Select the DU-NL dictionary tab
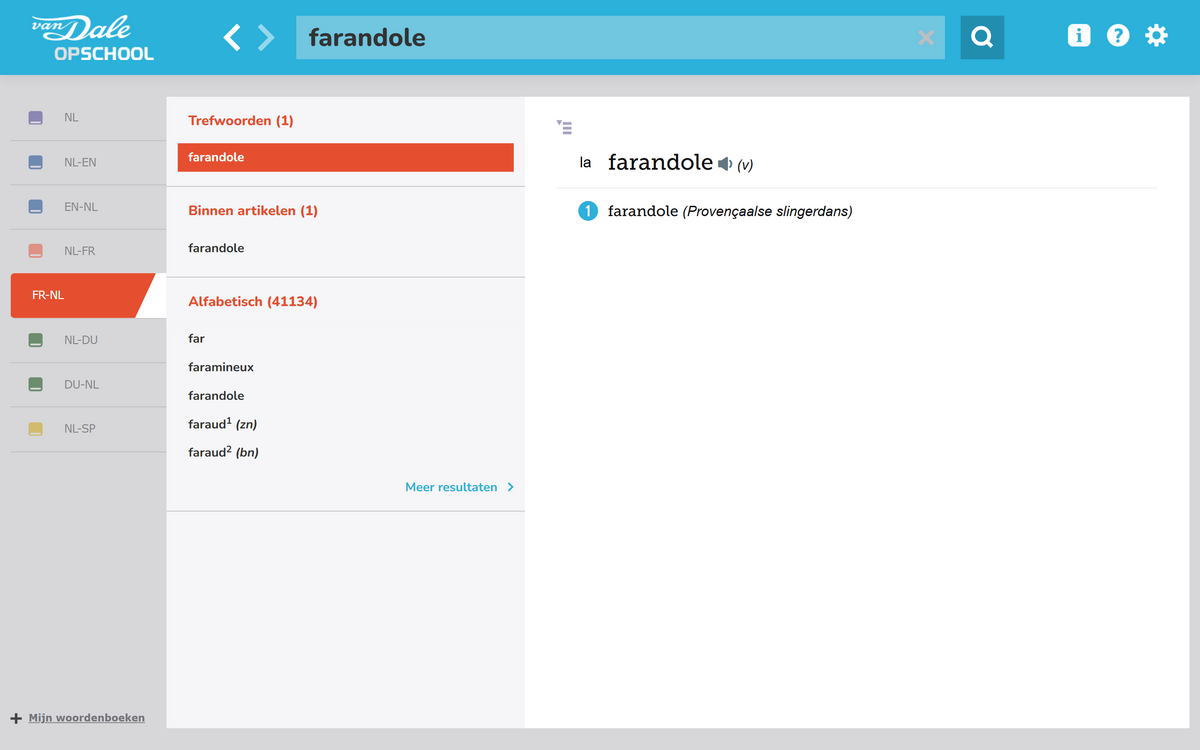 click(88, 384)
